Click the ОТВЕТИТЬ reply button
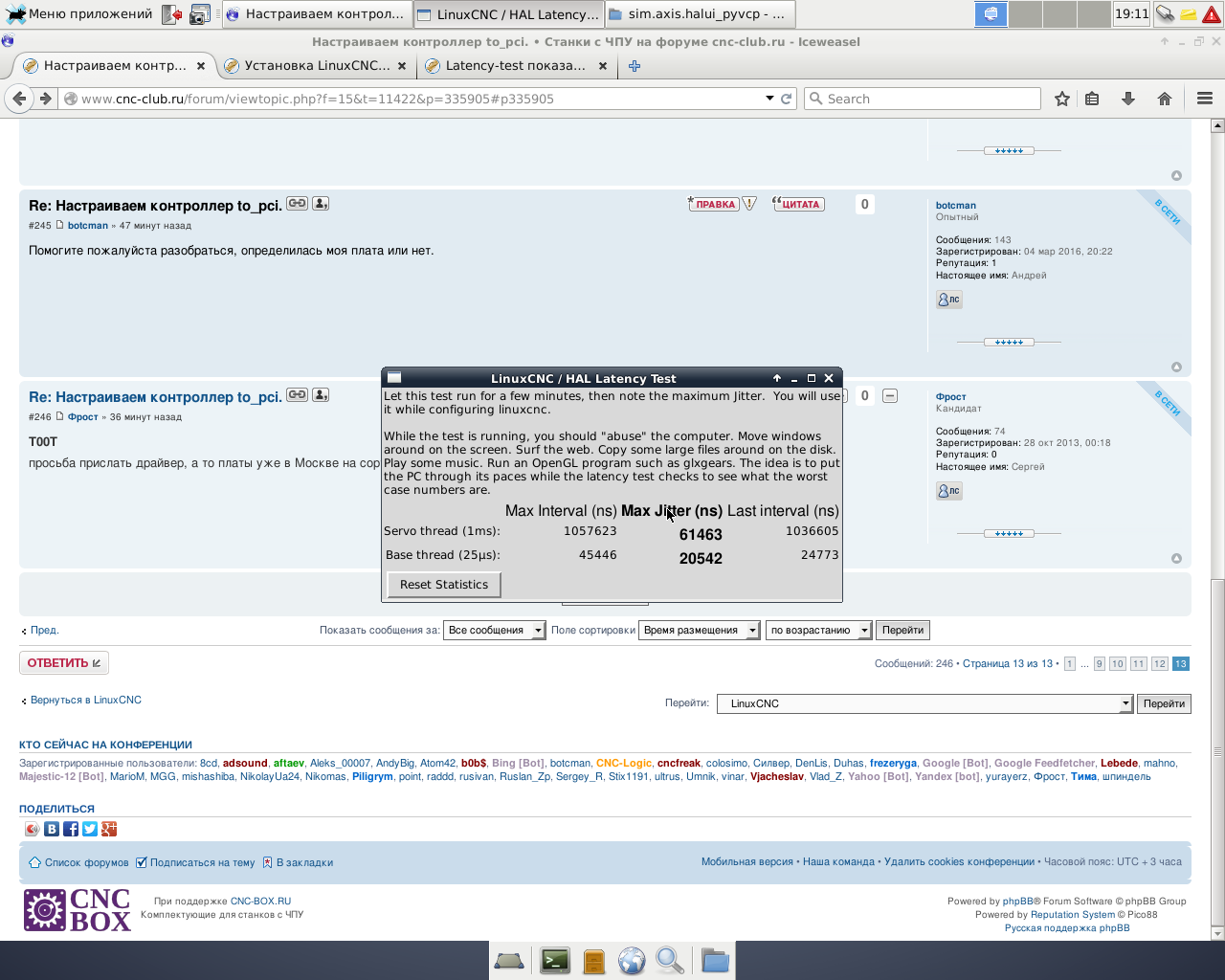The image size is (1225, 980). (x=64, y=662)
